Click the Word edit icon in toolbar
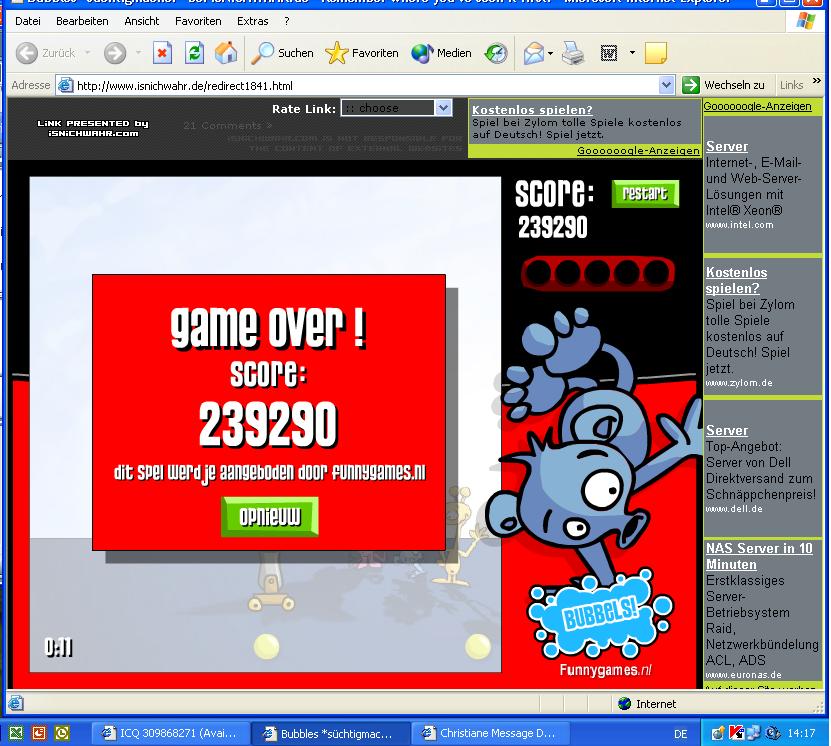The width and height of the screenshot is (831, 746). tap(609, 53)
